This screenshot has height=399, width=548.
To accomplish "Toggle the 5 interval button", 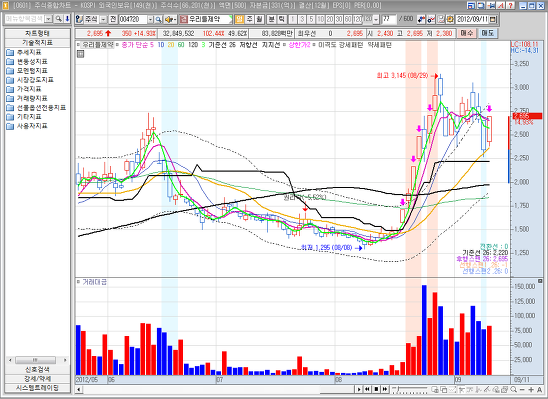I will (311, 19).
